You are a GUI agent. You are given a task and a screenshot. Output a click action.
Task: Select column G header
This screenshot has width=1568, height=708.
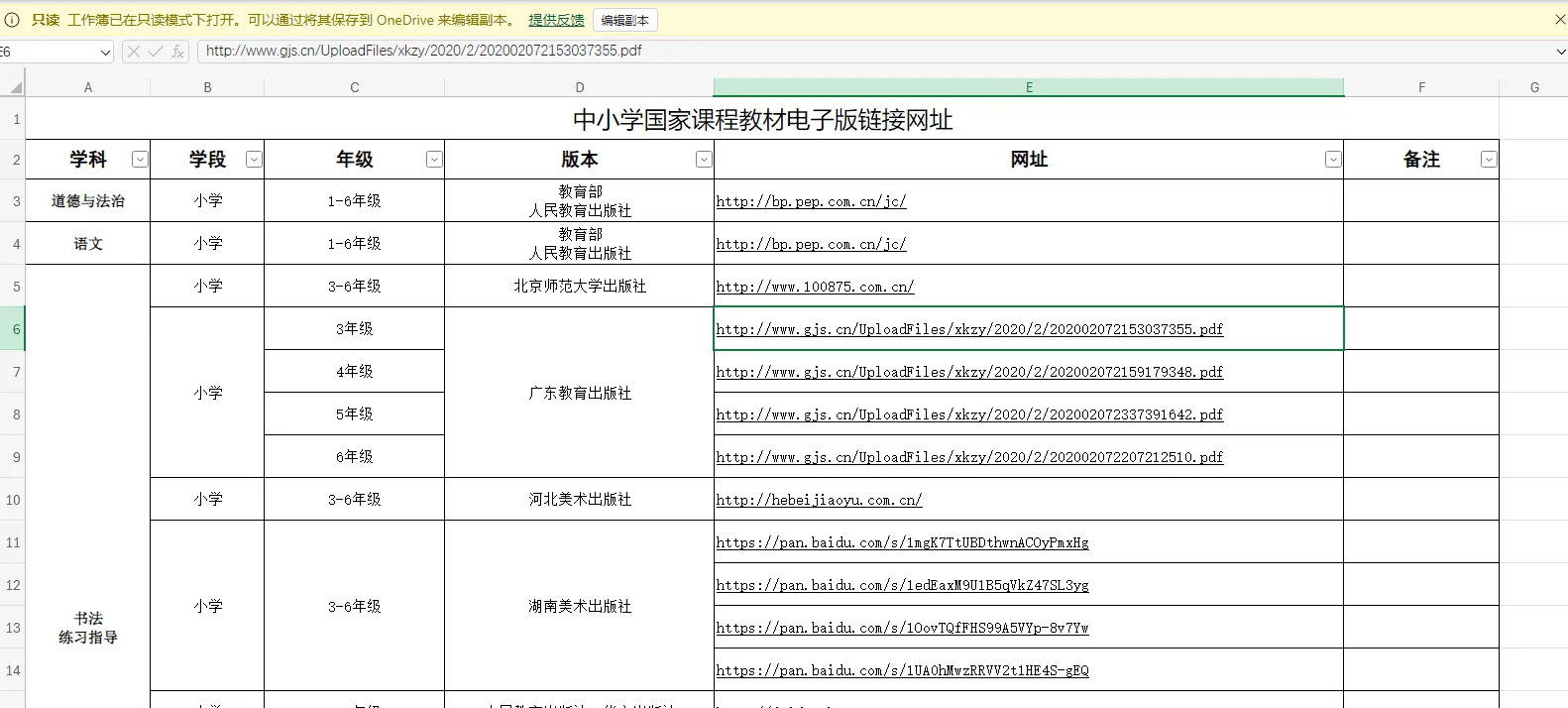[1534, 87]
